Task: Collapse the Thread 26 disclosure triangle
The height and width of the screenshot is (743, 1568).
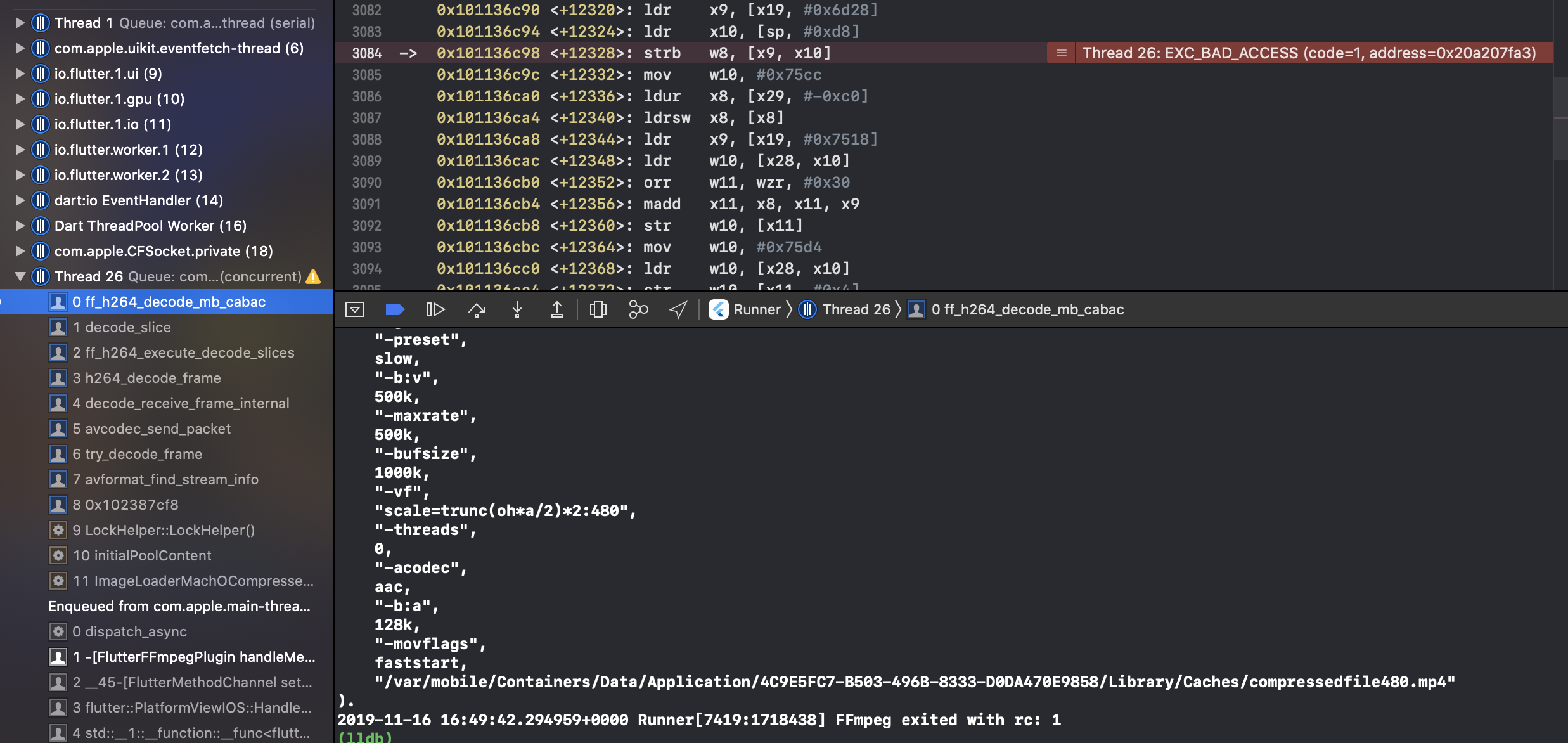Action: coord(20,276)
